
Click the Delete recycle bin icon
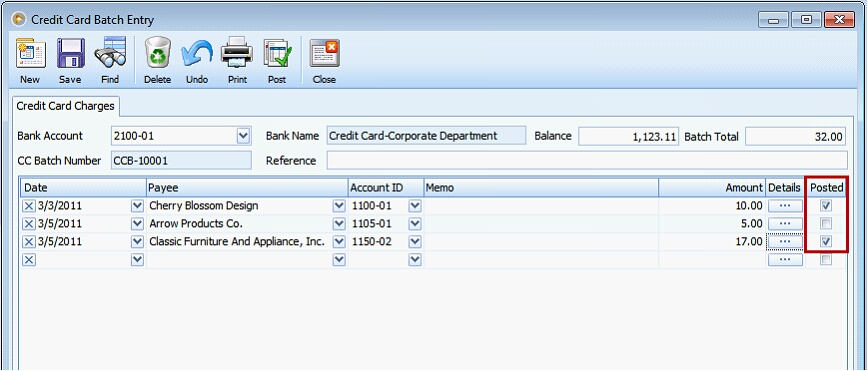(158, 53)
